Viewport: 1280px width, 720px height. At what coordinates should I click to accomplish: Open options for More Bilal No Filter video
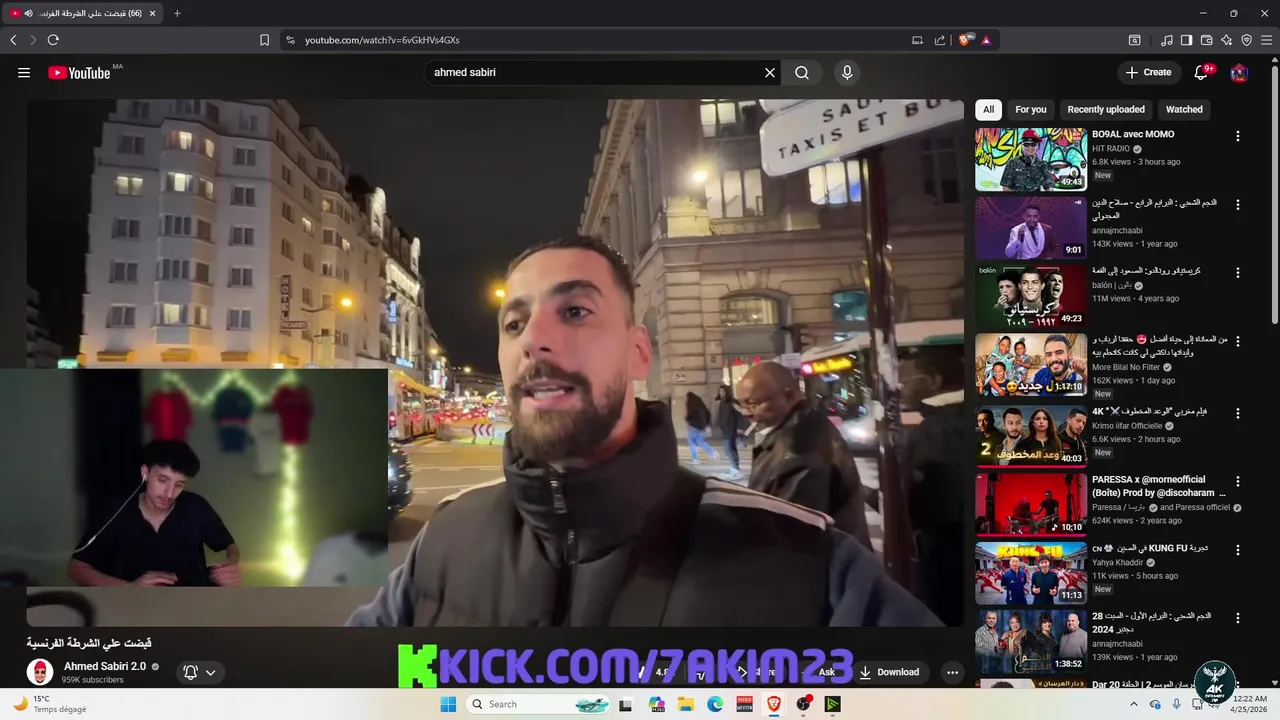pos(1238,340)
